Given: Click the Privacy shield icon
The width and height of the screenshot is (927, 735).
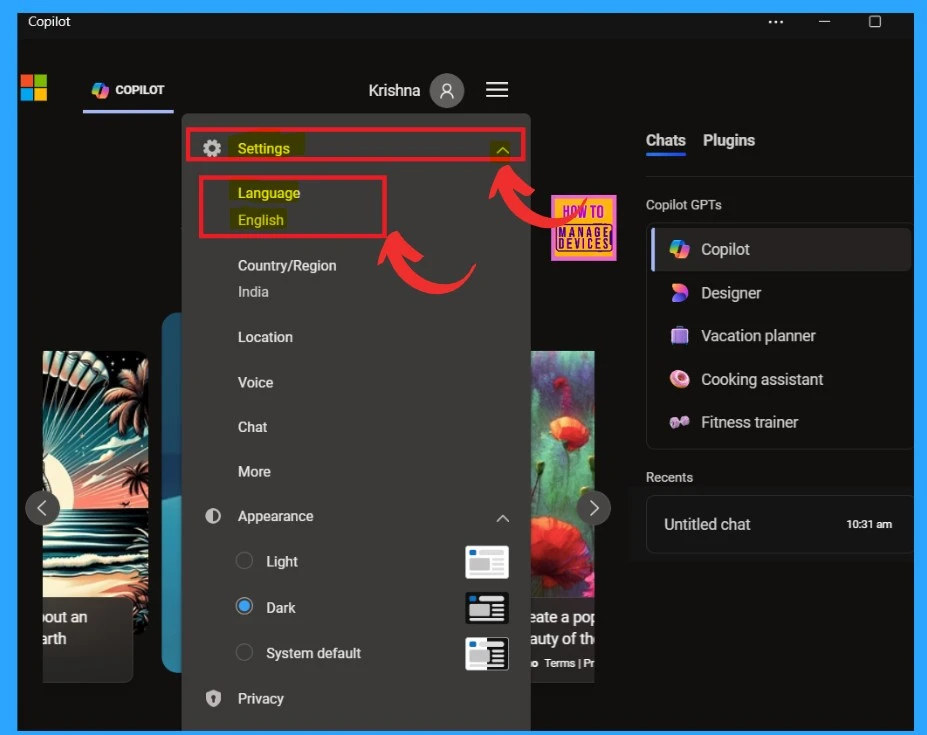Looking at the screenshot, I should pyautogui.click(x=213, y=698).
